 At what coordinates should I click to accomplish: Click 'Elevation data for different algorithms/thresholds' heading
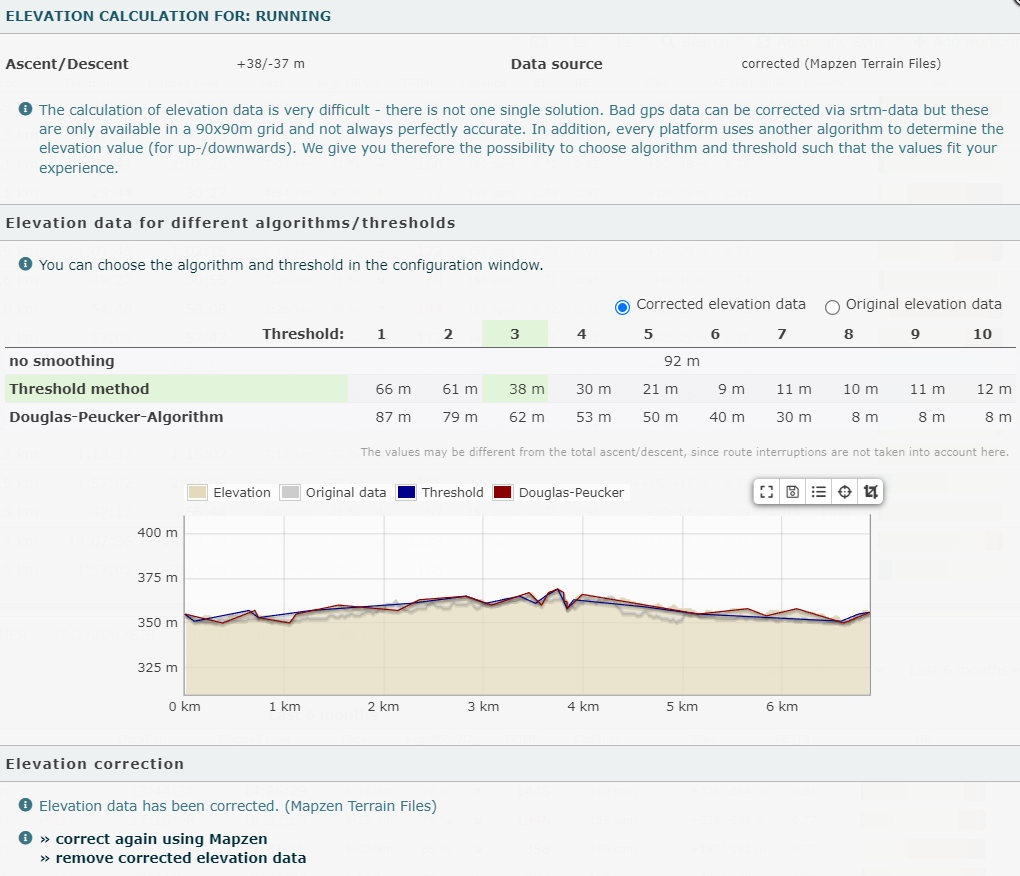point(230,222)
